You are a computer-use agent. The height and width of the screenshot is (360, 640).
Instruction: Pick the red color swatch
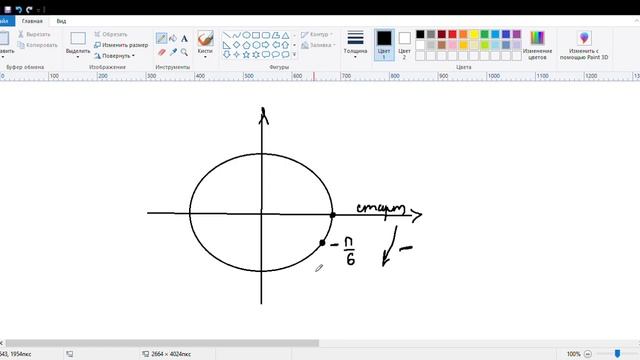point(452,34)
